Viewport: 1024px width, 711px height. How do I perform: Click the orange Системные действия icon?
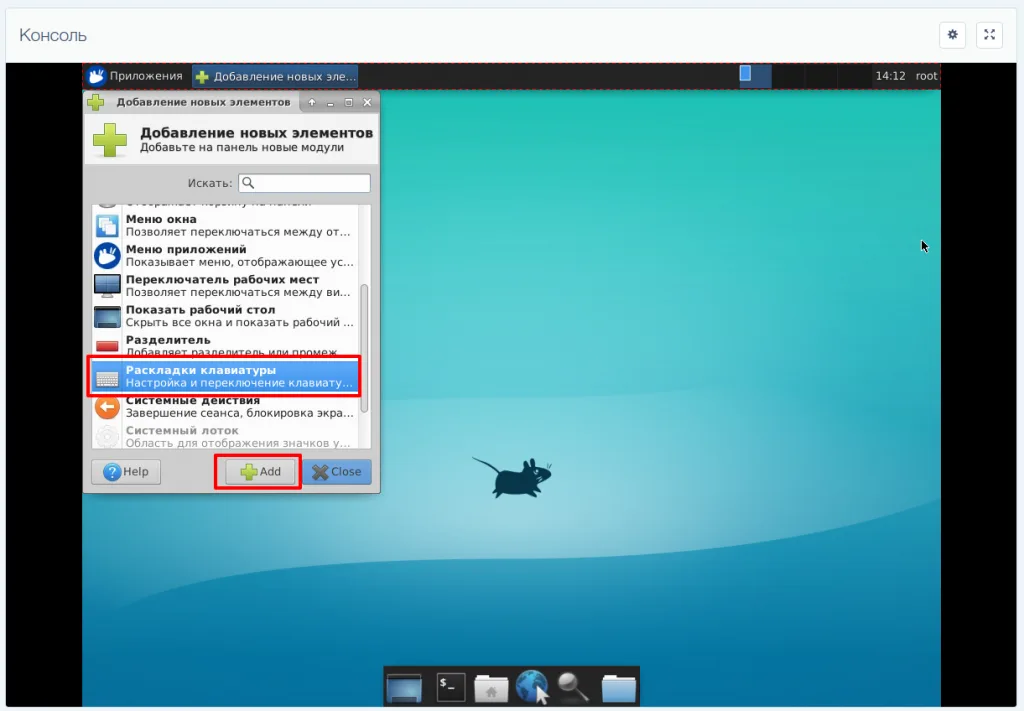pyautogui.click(x=107, y=407)
